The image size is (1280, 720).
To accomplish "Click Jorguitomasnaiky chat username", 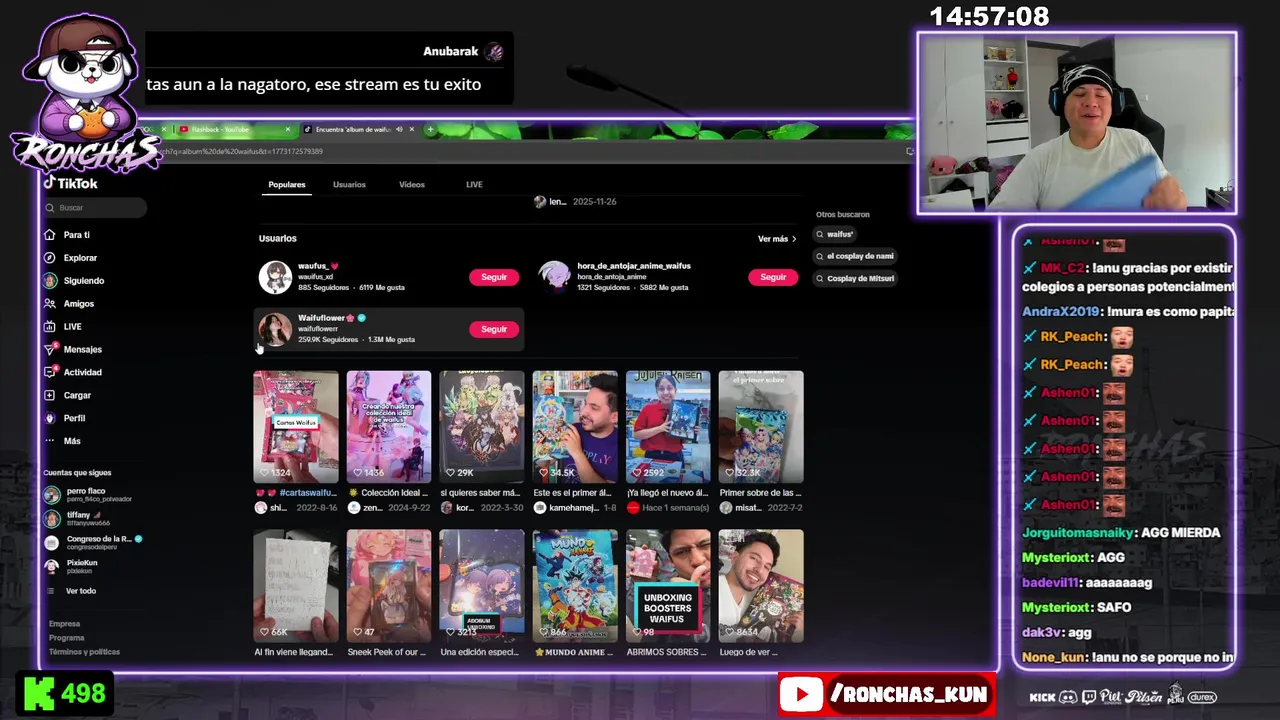I will pyautogui.click(x=1078, y=533).
